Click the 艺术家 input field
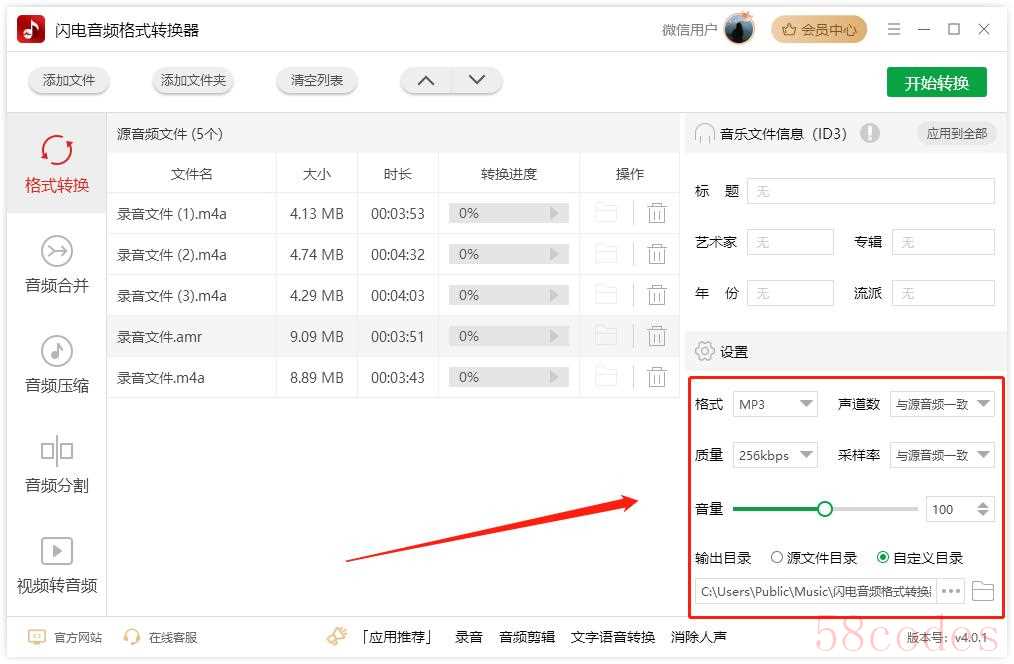This screenshot has height=664, width=1014. click(x=790, y=242)
